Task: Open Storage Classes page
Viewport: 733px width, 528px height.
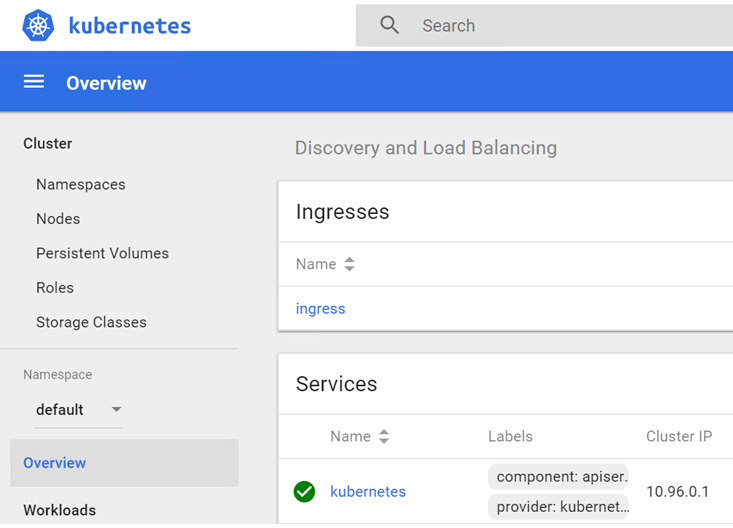Action: pos(91,322)
